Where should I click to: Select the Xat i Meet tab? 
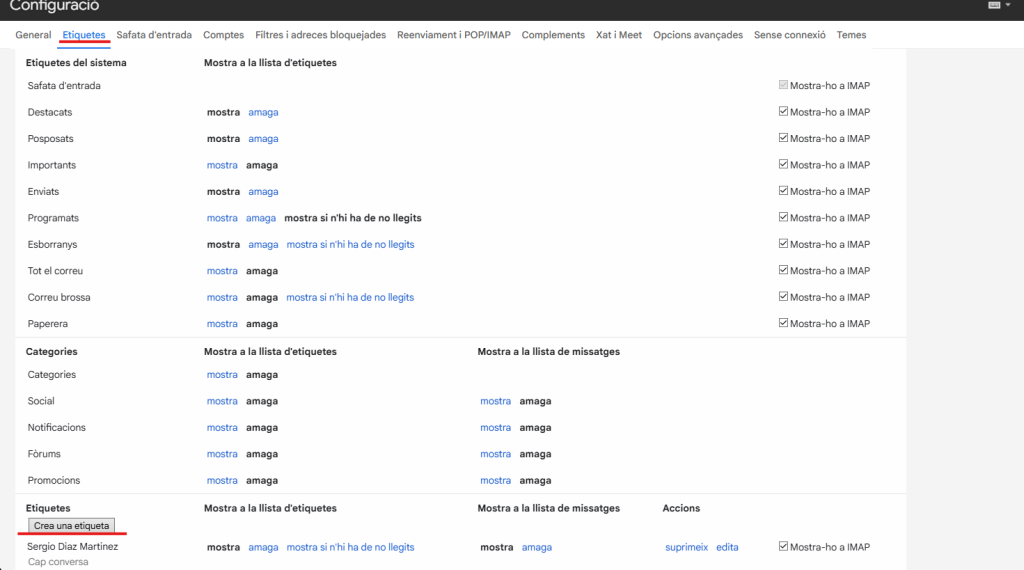click(x=619, y=35)
